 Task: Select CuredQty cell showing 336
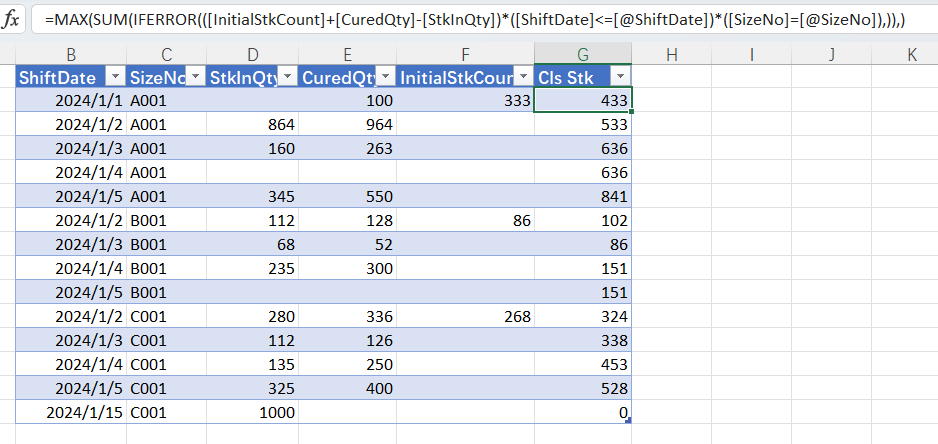[347, 316]
